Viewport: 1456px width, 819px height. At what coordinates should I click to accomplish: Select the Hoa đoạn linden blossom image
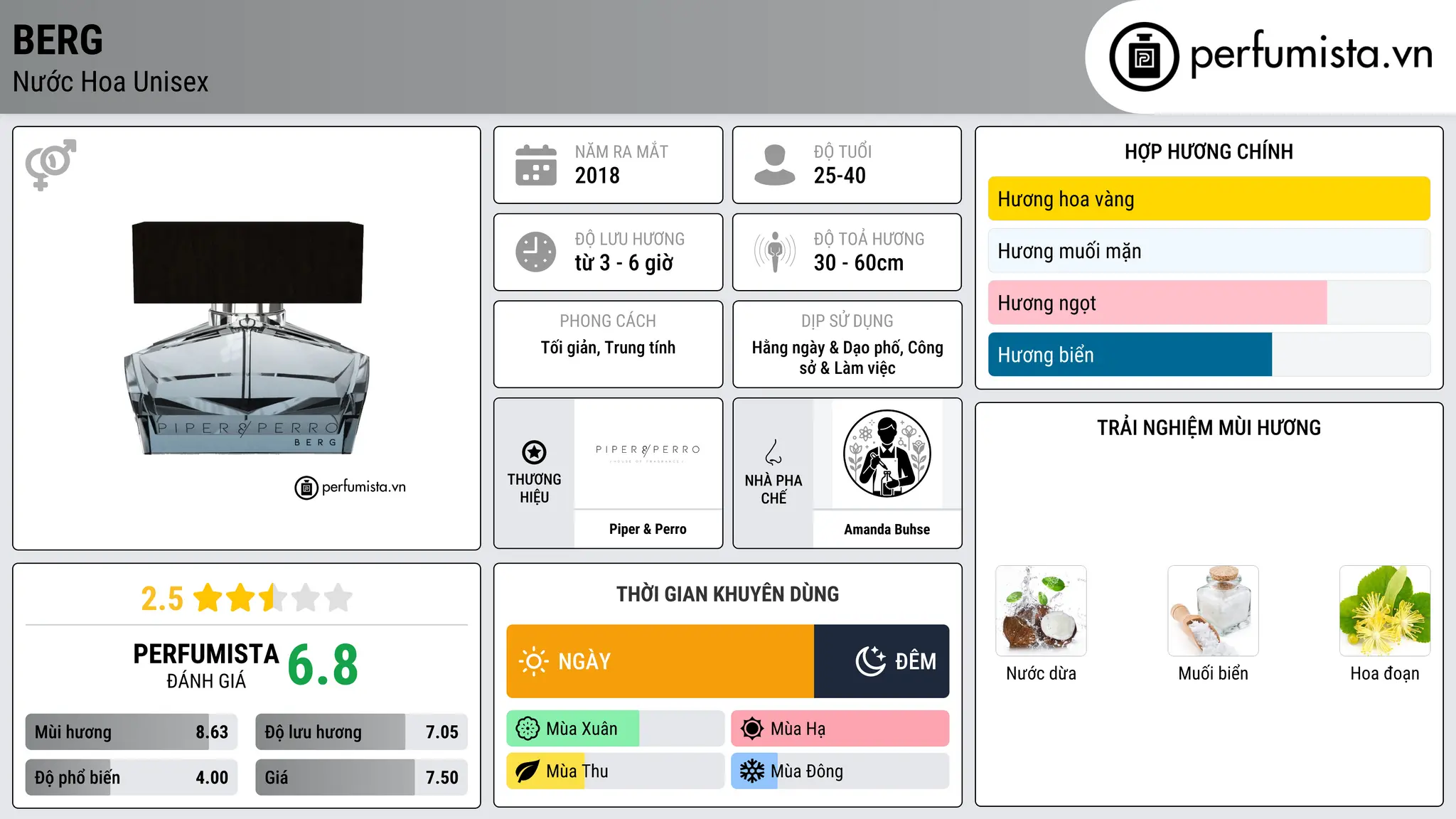[x=1385, y=611]
